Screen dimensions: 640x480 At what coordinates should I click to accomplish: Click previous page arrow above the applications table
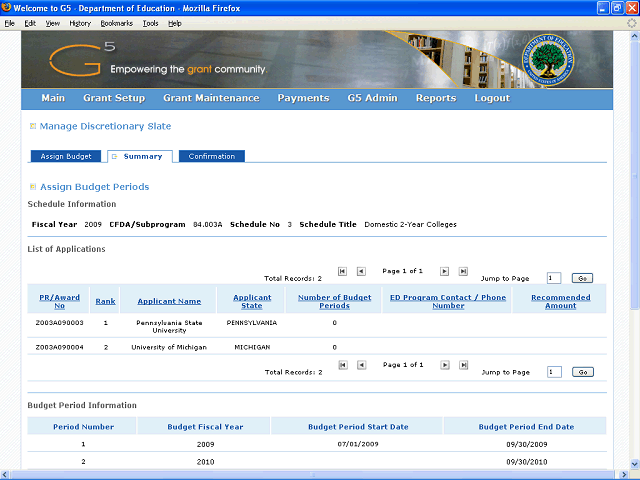(x=361, y=271)
